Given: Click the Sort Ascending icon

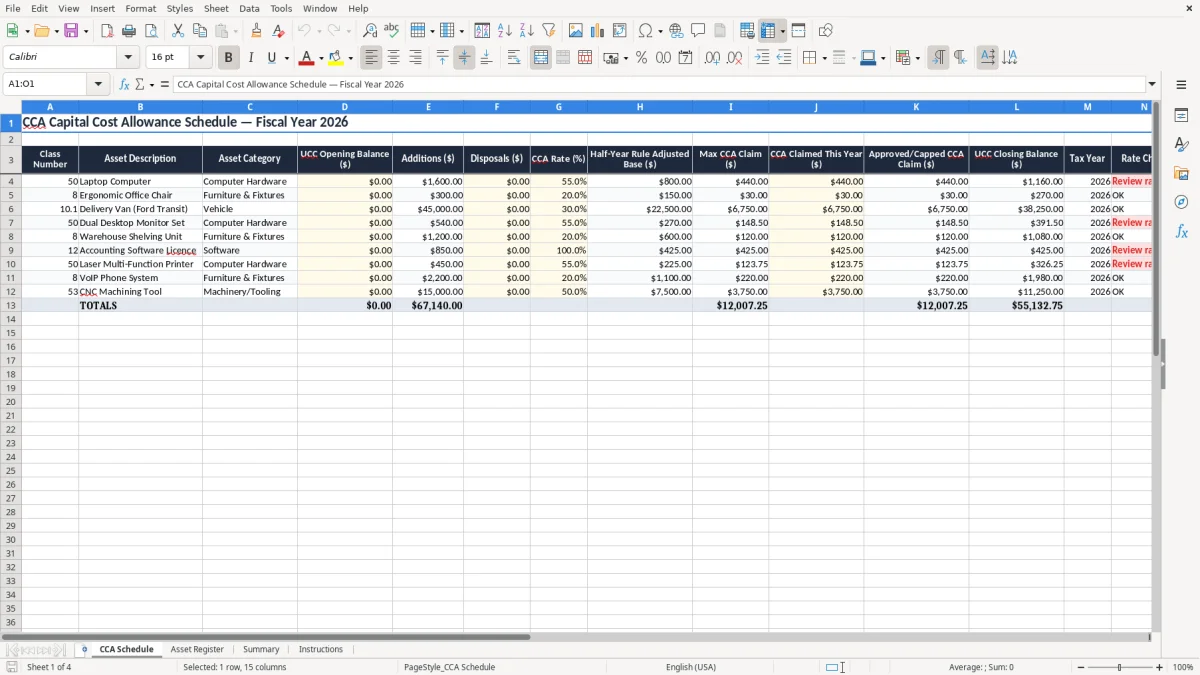Looking at the screenshot, I should click(x=505, y=31).
